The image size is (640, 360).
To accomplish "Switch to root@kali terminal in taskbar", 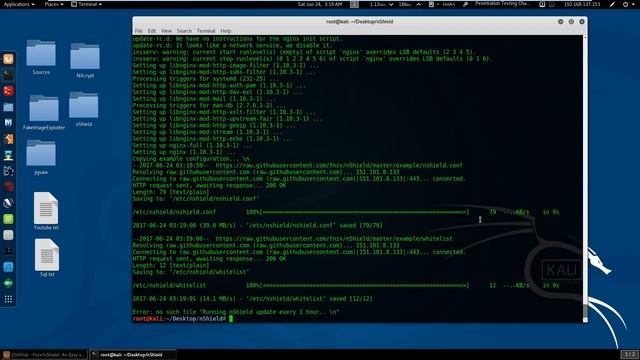I will [133, 355].
